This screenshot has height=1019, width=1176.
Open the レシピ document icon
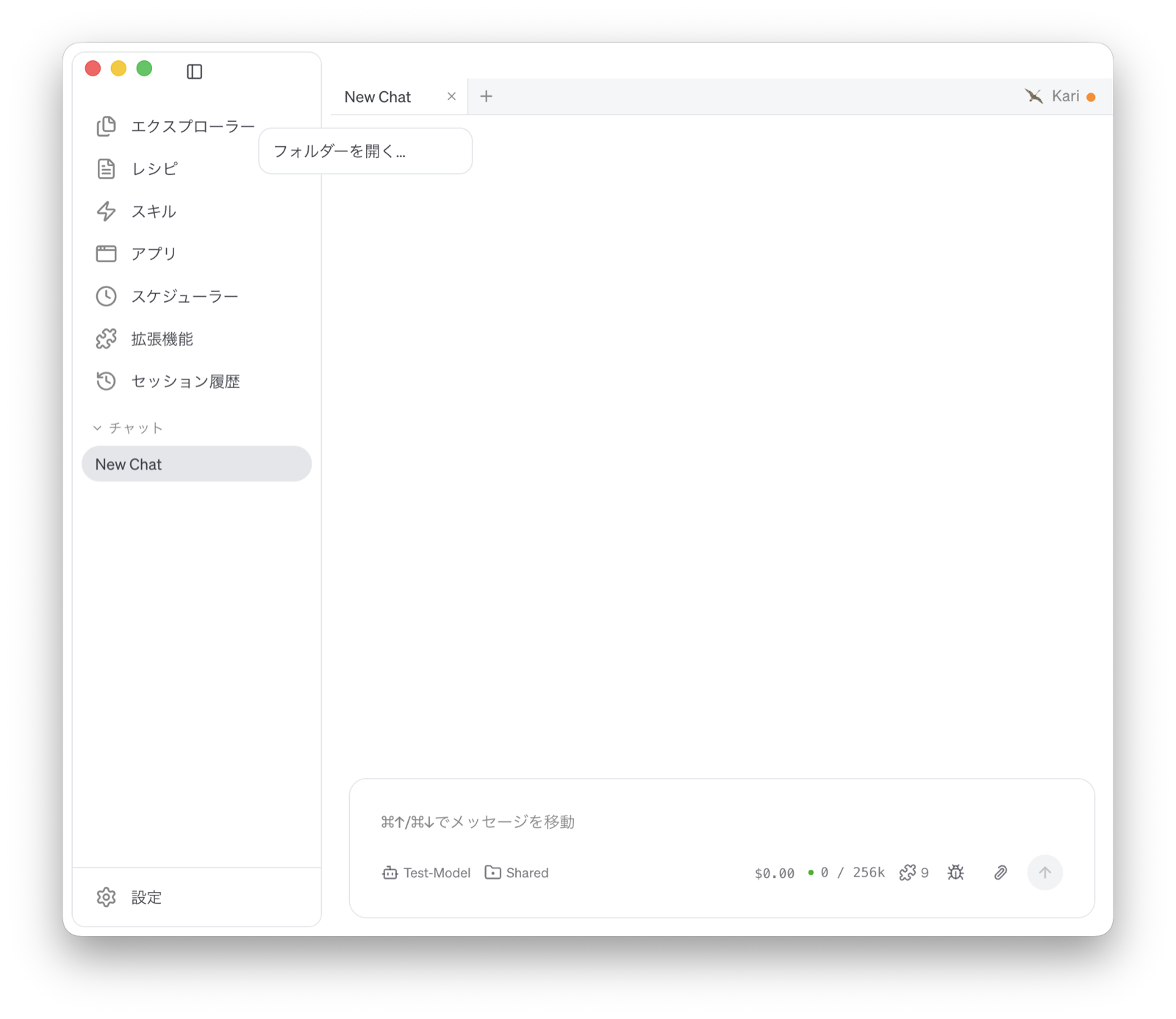[106, 169]
